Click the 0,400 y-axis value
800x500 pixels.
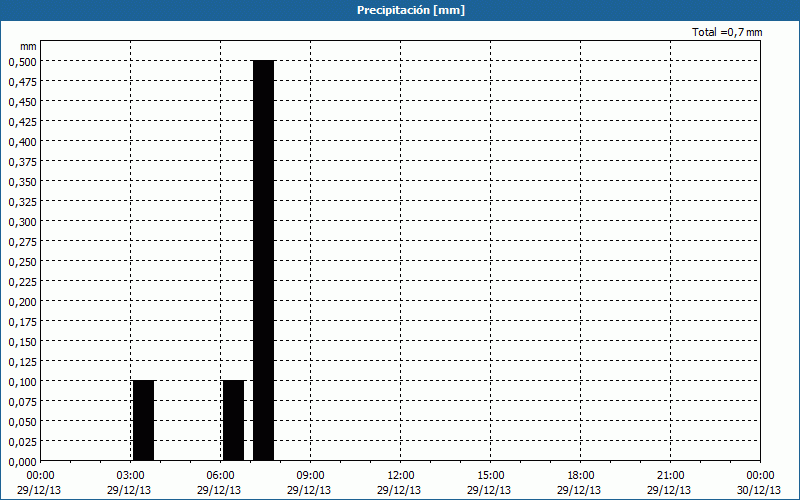click(23, 141)
